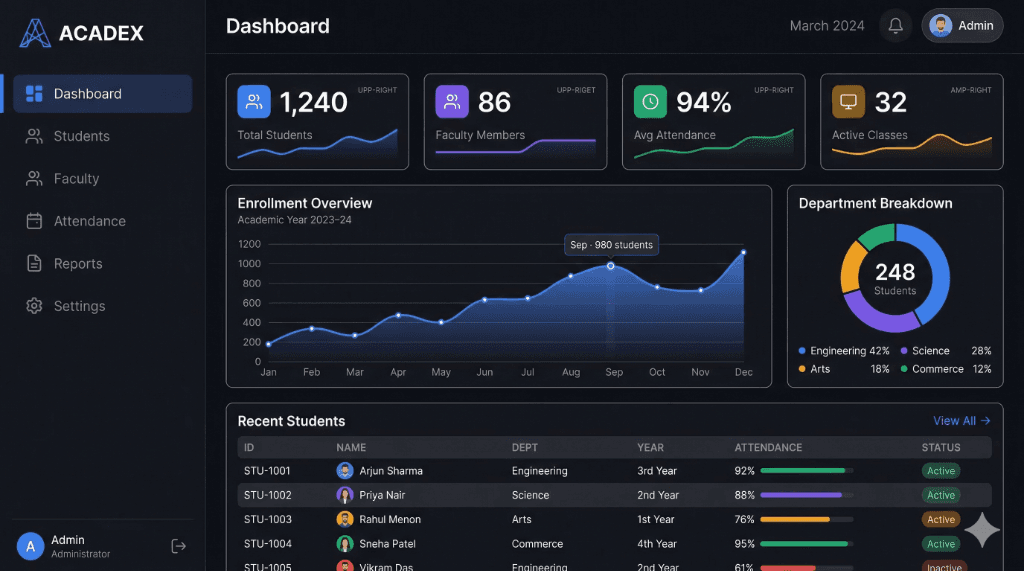The width and height of the screenshot is (1024, 571).
Task: Open Settings from the sidebar
Action: coord(79,306)
